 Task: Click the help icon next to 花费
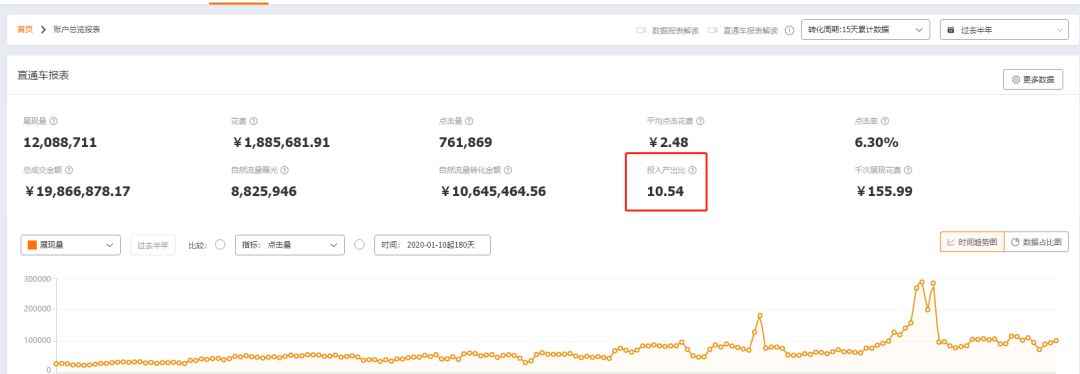(253, 121)
